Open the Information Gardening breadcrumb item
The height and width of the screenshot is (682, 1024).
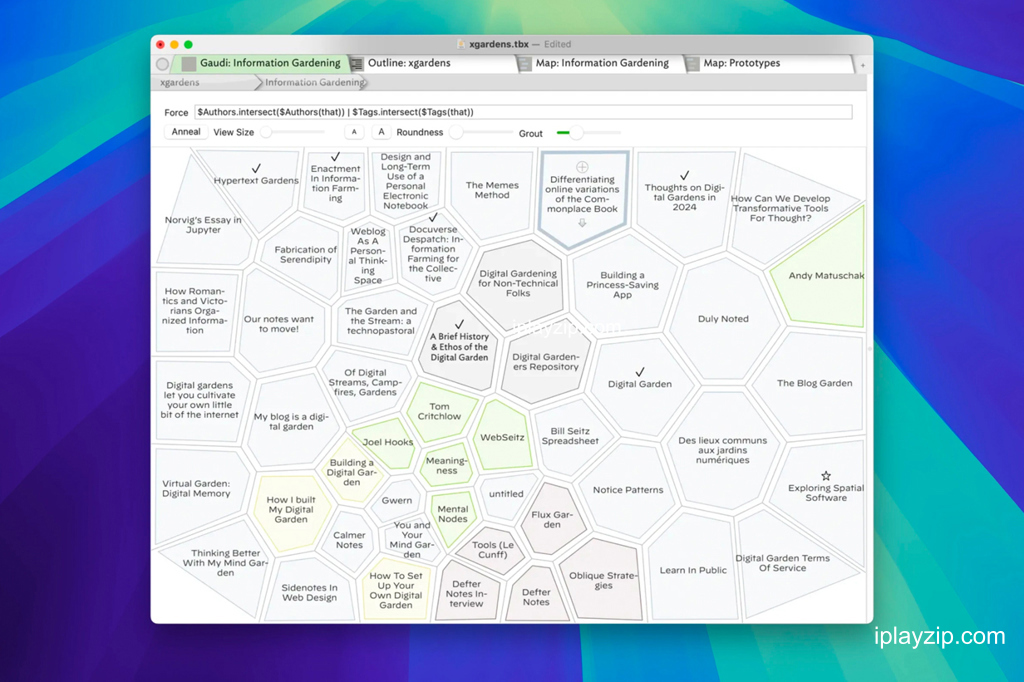314,82
